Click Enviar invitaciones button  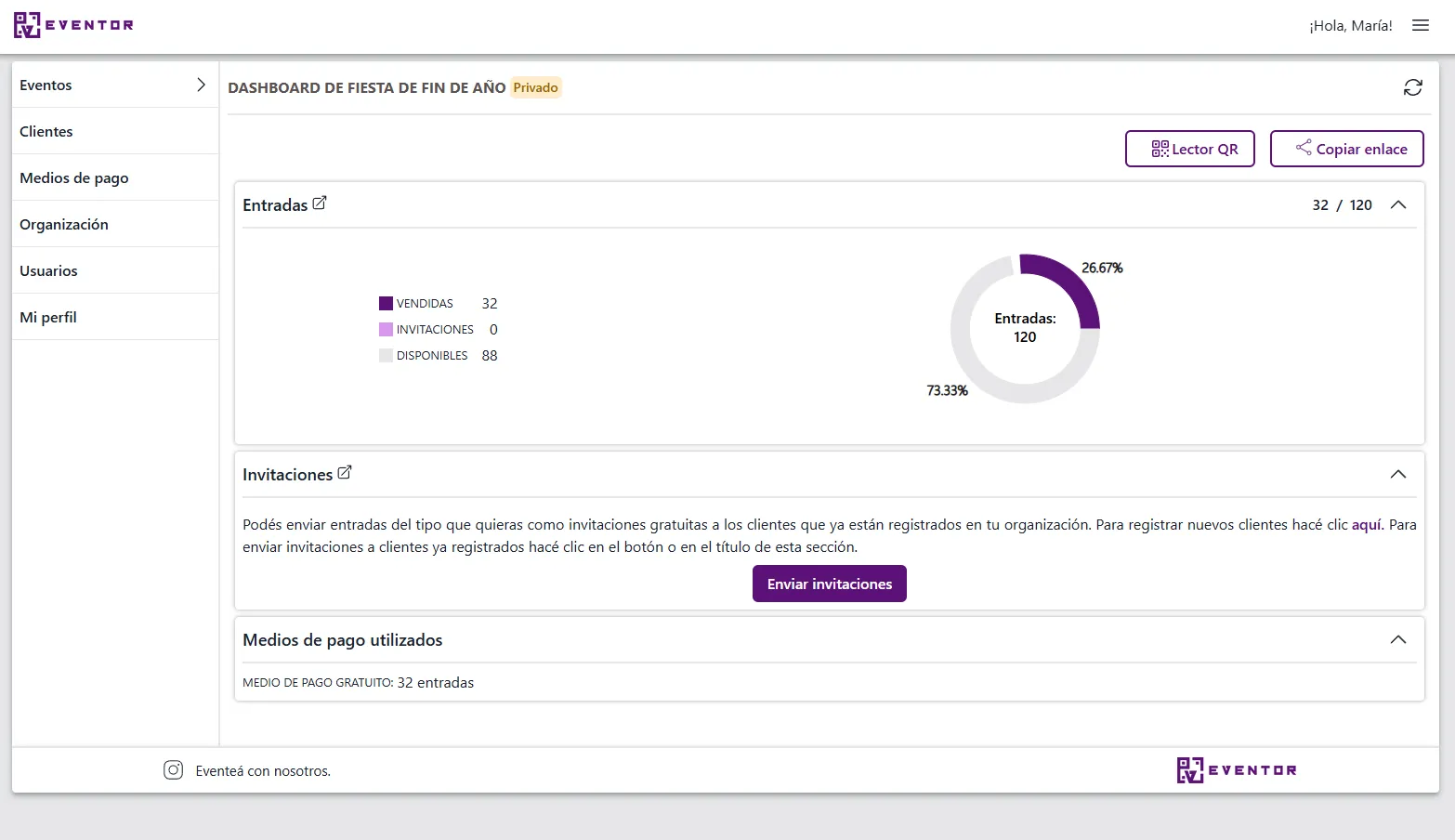[830, 584]
